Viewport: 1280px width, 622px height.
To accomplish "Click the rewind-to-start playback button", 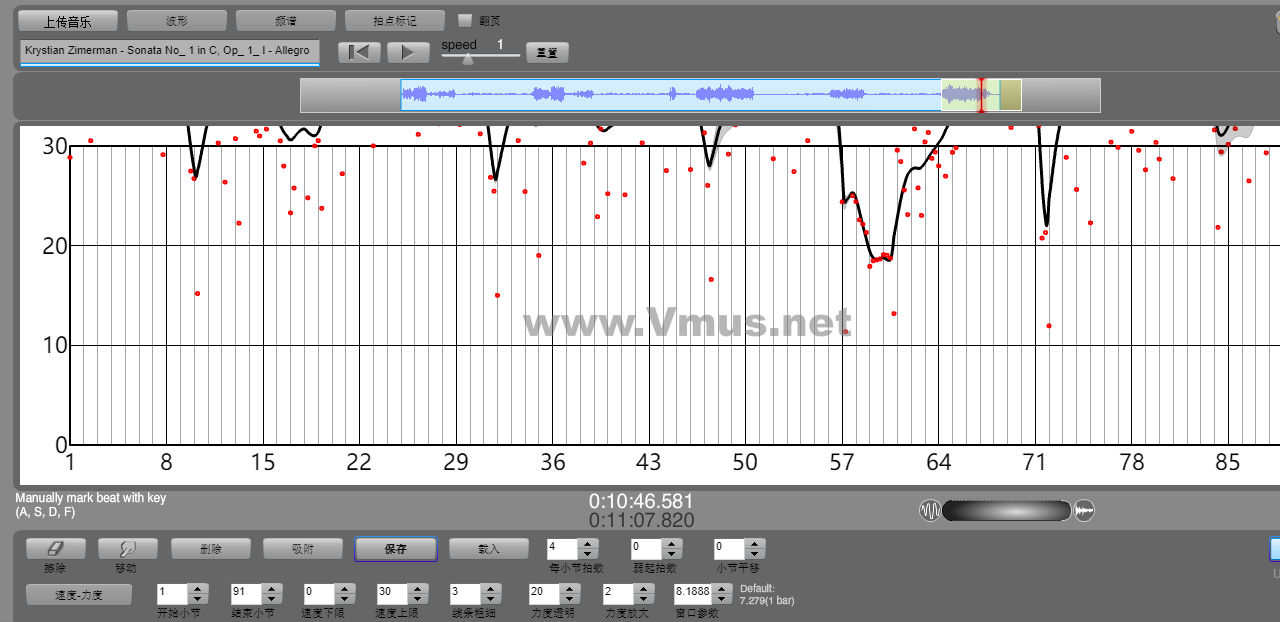I will 359,53.
